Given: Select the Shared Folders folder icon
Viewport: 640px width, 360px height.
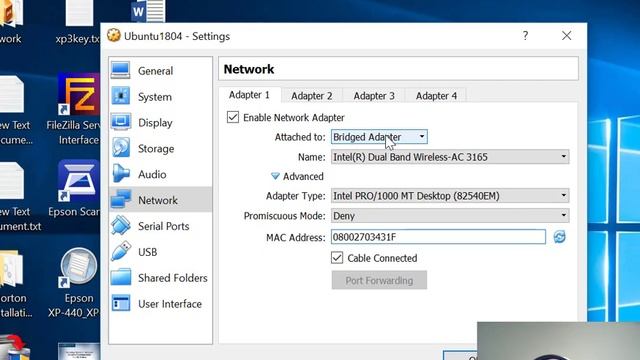Looking at the screenshot, I should coord(121,278).
